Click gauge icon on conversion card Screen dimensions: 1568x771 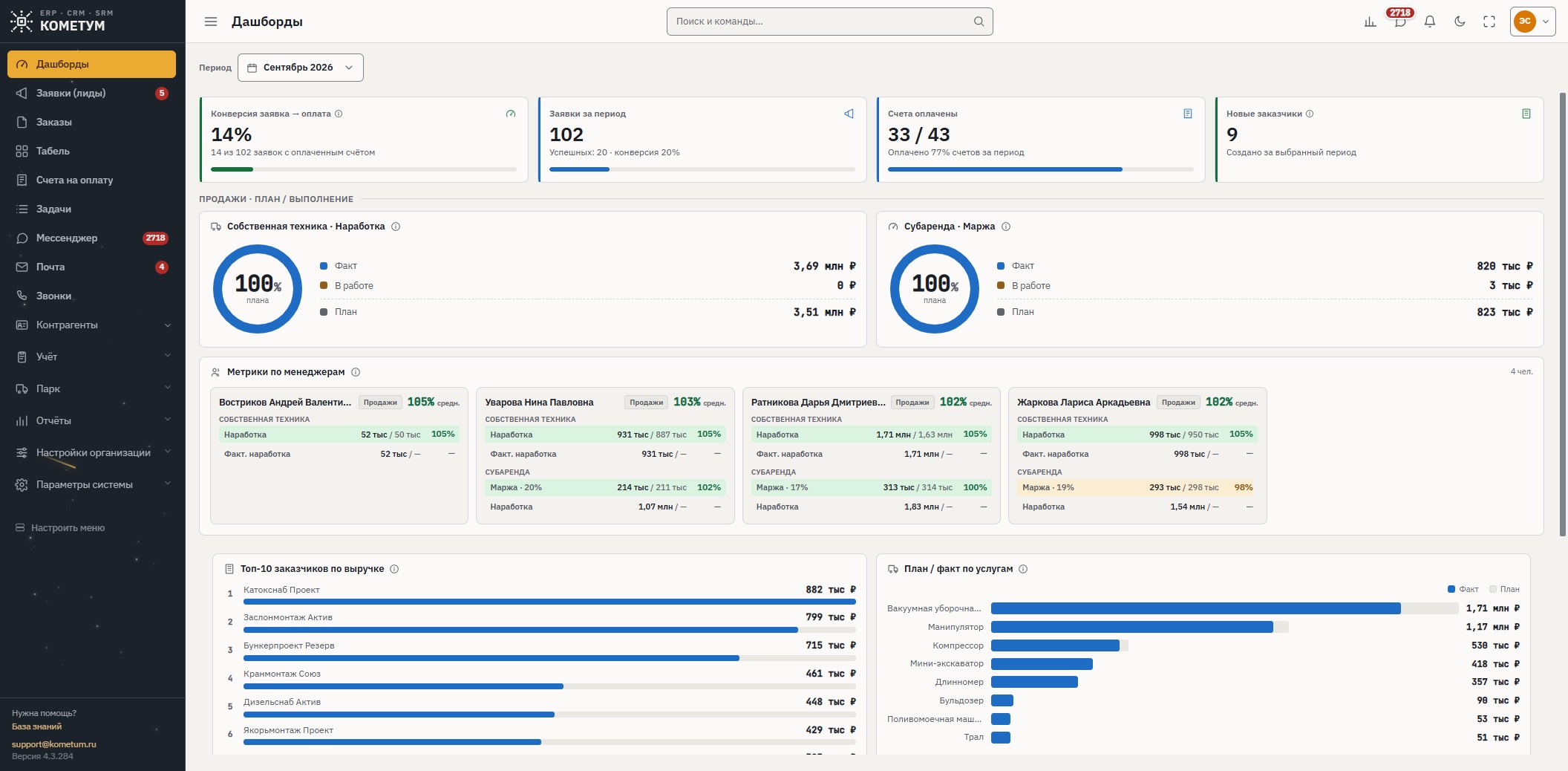click(510, 114)
